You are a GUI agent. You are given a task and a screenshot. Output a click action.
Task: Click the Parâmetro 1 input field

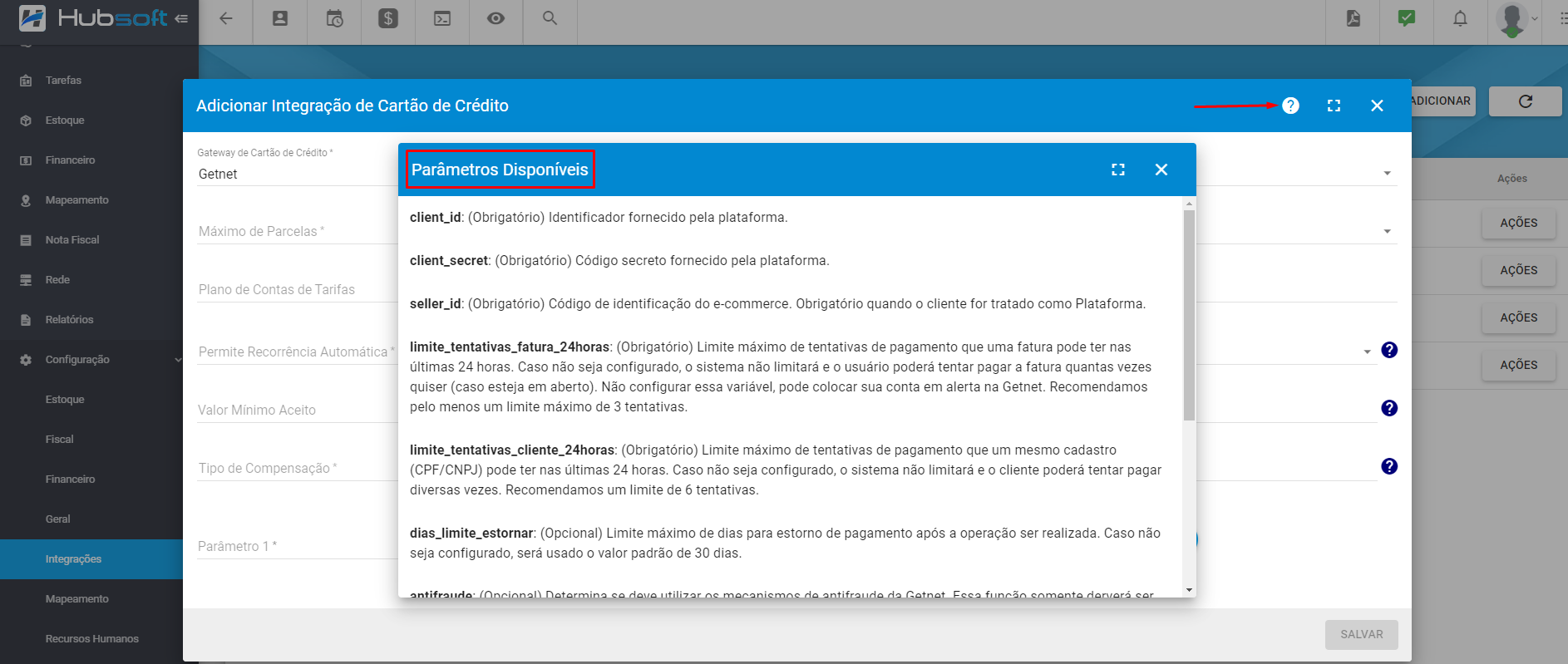(x=298, y=546)
